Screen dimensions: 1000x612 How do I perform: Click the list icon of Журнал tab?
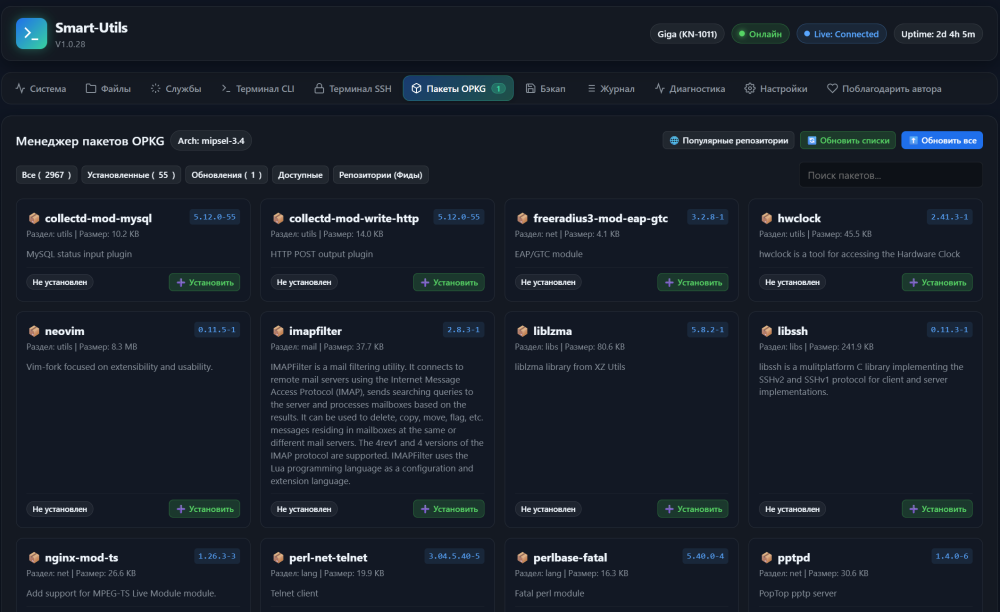tap(591, 89)
